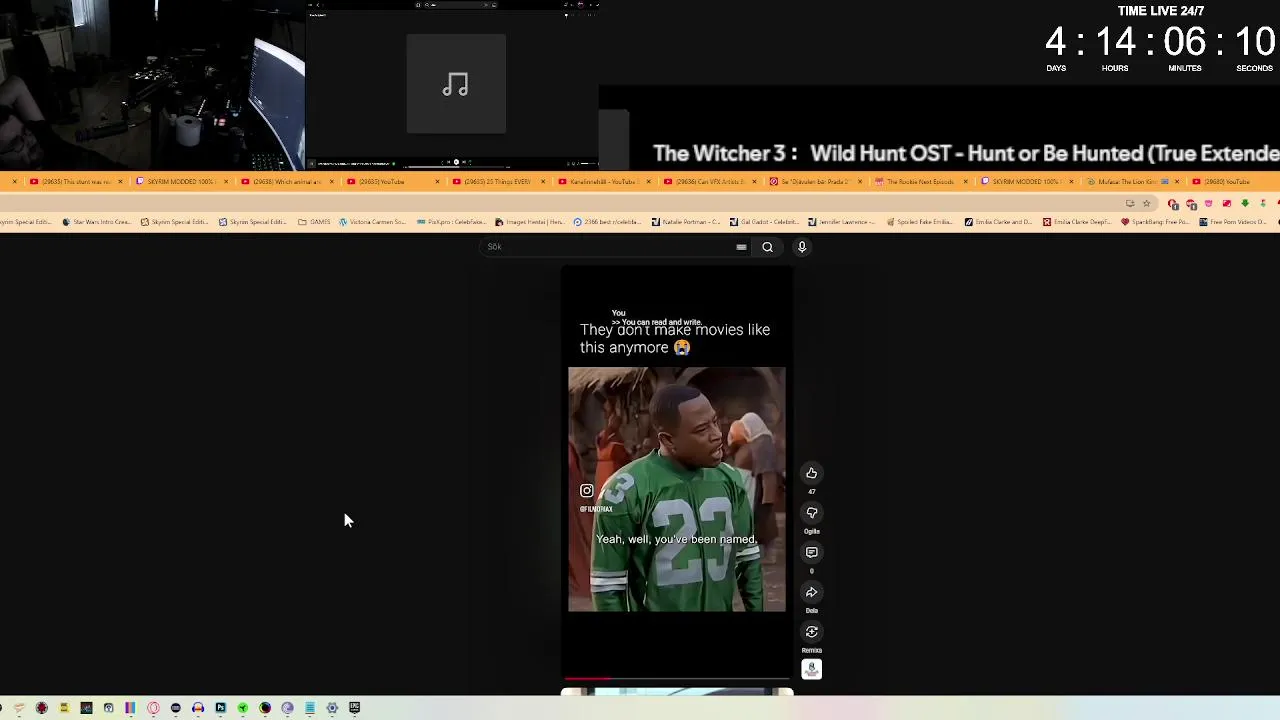The image size is (1280, 720).
Task: Open the Jennifer Lawrence bookmark
Action: 841,222
